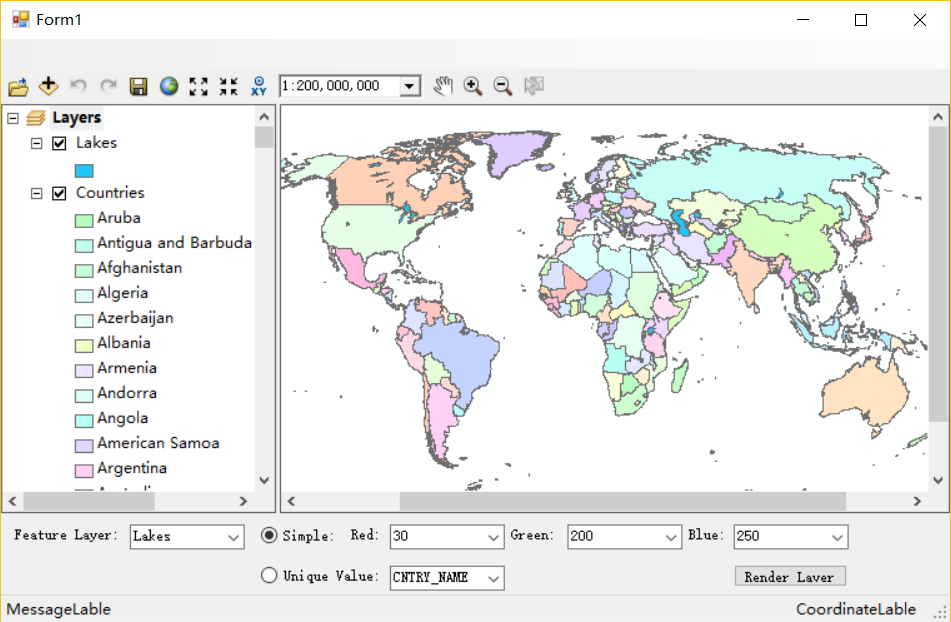
Task: Click map view scroll up arrow
Action: pyautogui.click(x=938, y=117)
